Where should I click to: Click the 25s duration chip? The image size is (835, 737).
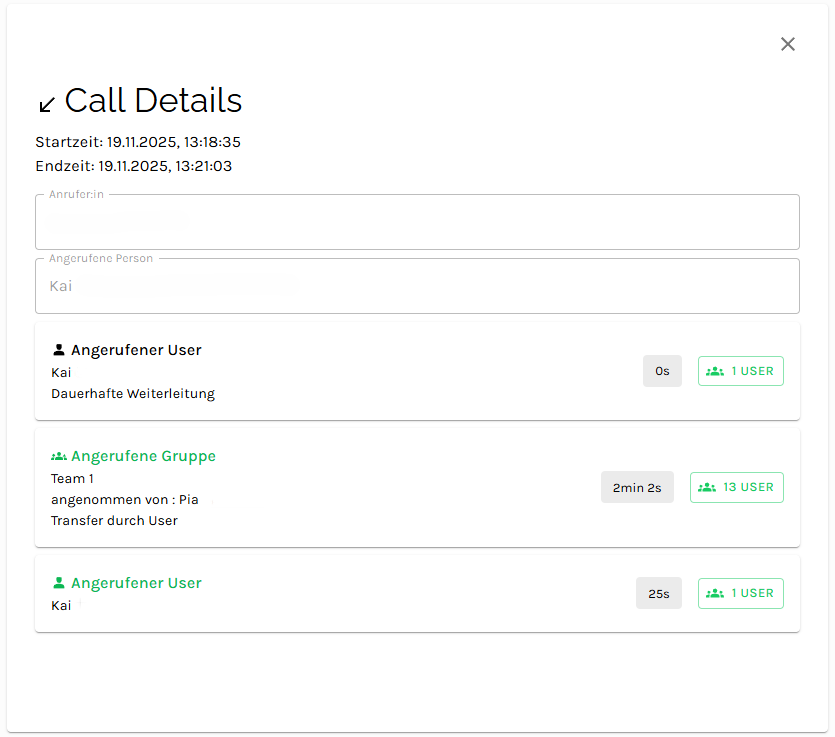coord(658,593)
